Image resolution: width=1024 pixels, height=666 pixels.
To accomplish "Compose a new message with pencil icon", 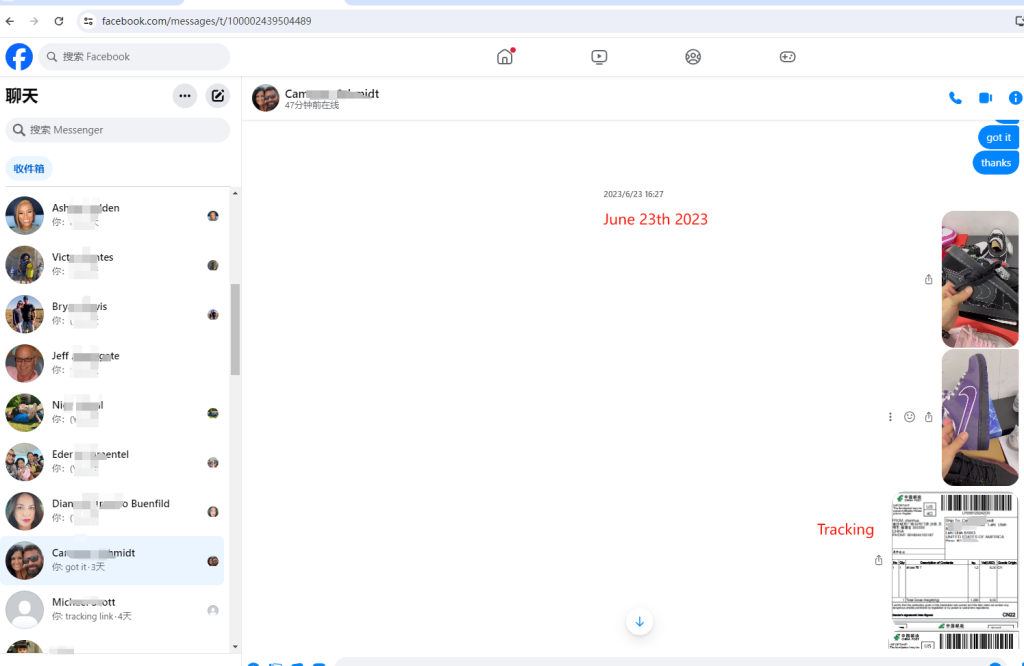I will (217, 96).
